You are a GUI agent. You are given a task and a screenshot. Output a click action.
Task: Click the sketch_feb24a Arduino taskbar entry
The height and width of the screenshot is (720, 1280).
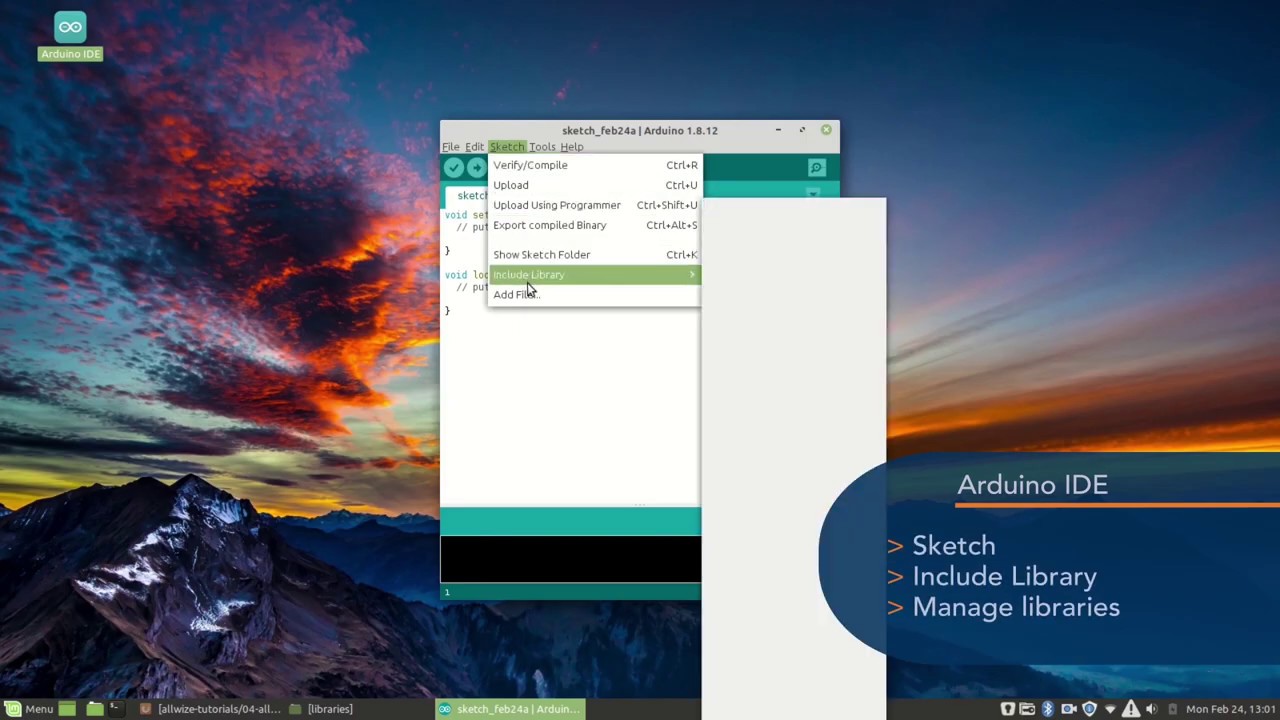(x=510, y=709)
